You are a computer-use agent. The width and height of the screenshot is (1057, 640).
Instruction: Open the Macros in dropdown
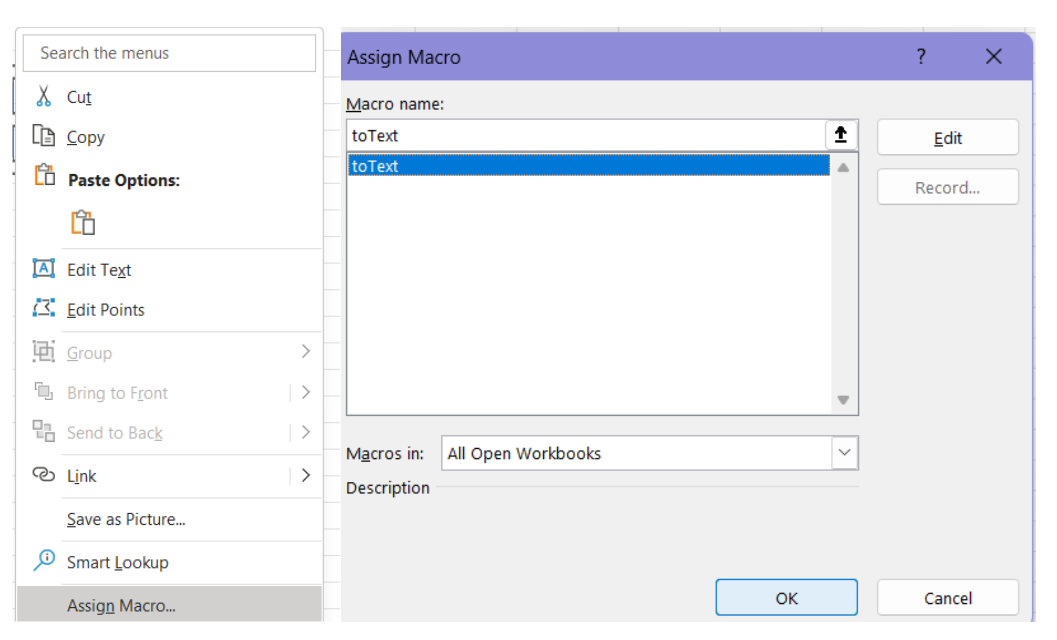[x=844, y=453]
